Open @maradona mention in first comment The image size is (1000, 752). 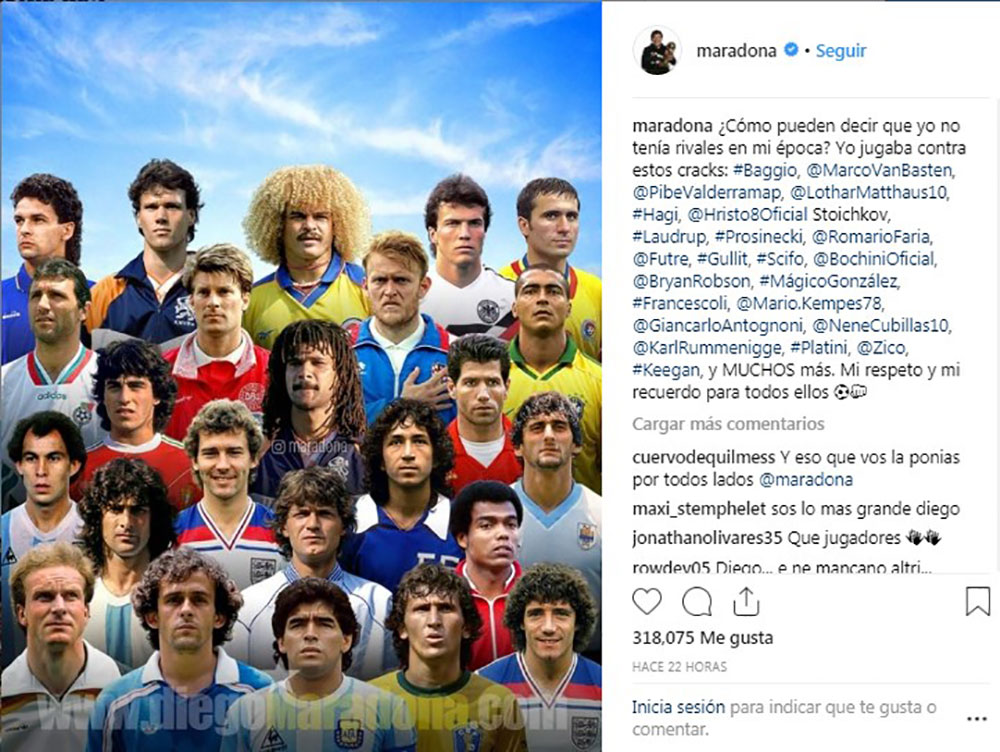click(805, 480)
